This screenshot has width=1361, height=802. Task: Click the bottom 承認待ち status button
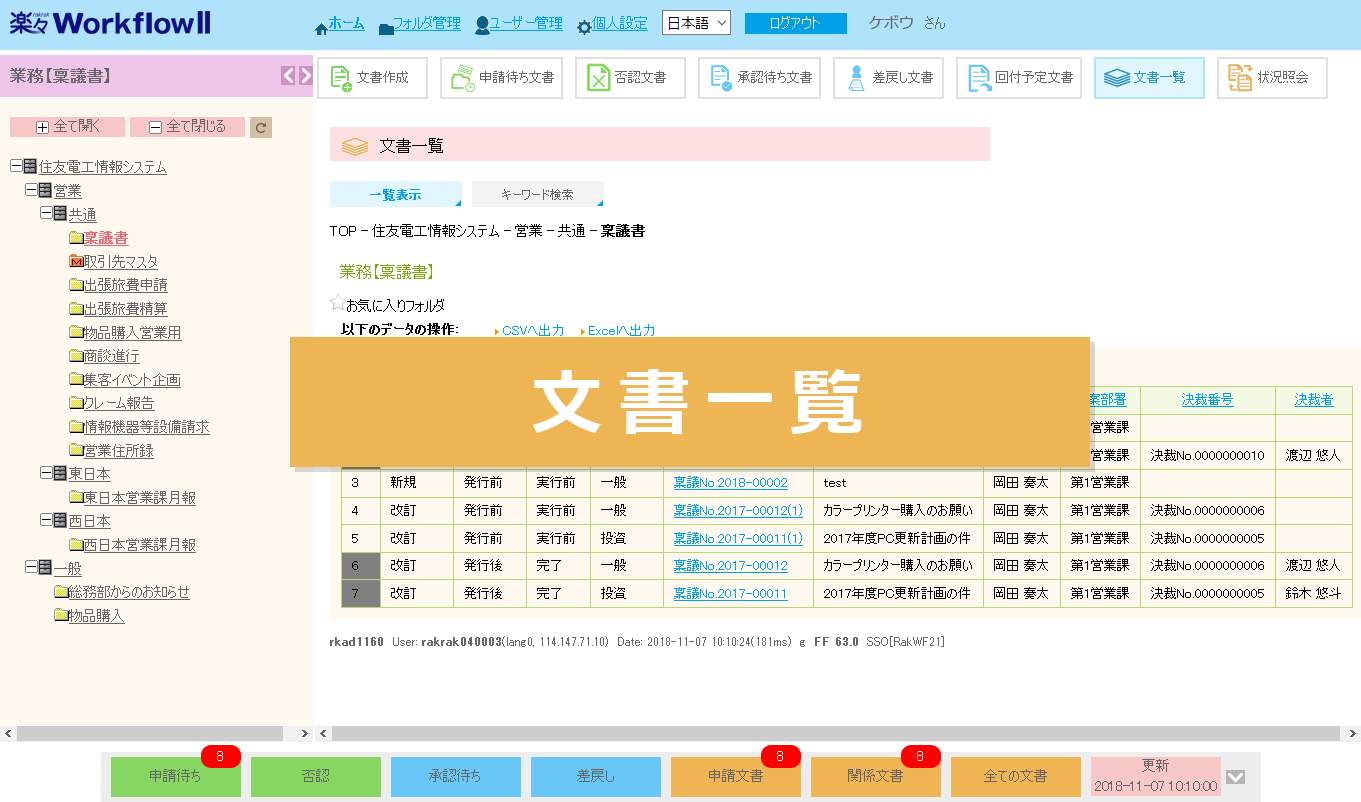456,777
